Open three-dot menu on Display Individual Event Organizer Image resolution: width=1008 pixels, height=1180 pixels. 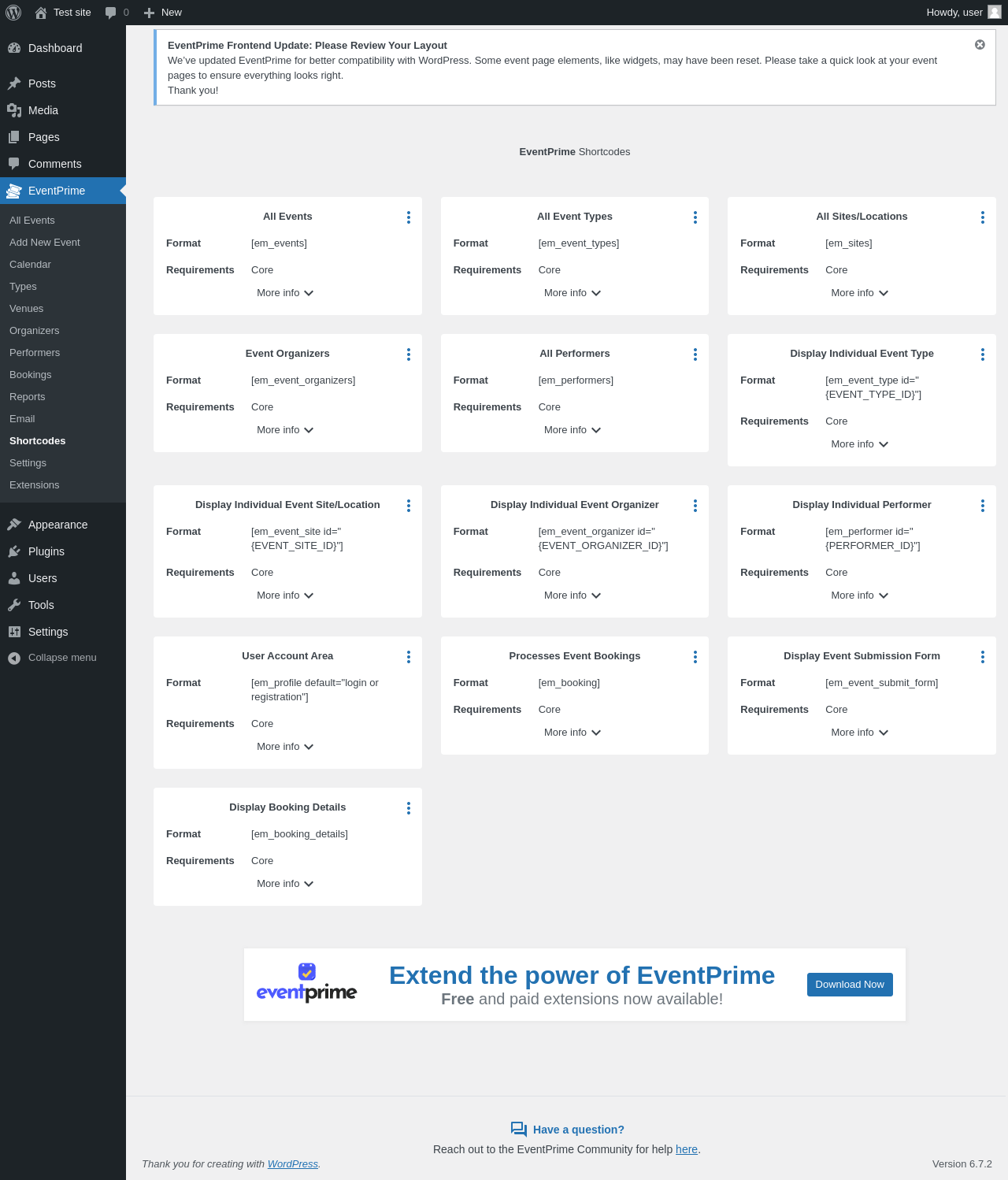point(695,506)
